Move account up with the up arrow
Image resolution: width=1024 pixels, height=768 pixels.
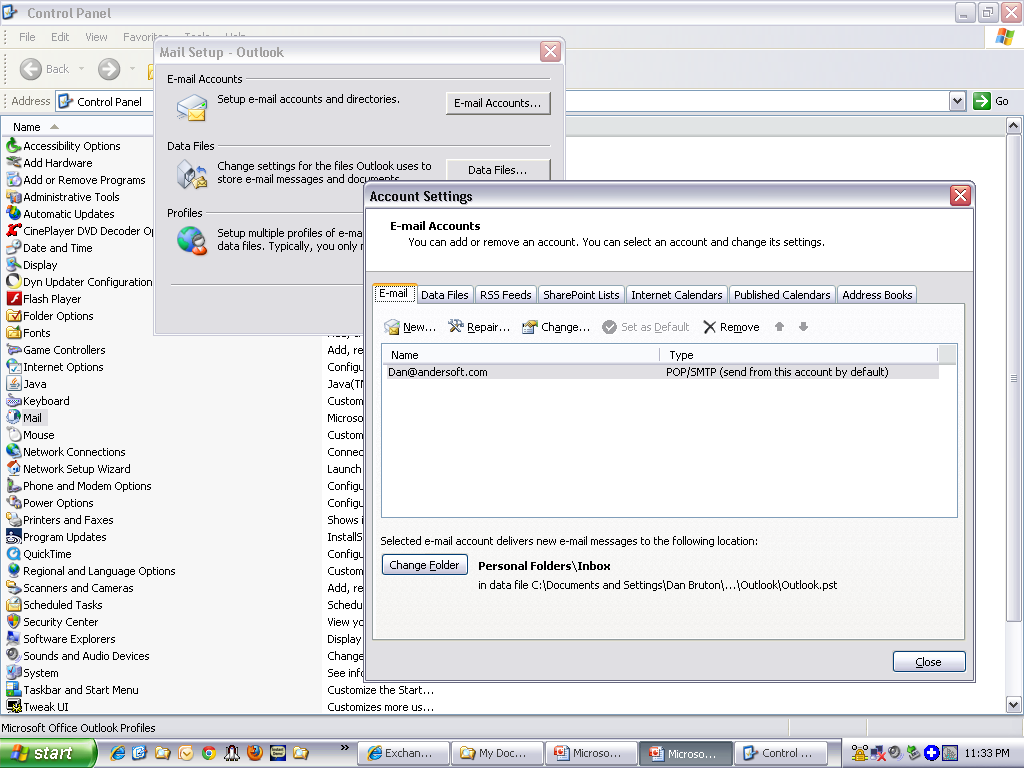point(779,327)
